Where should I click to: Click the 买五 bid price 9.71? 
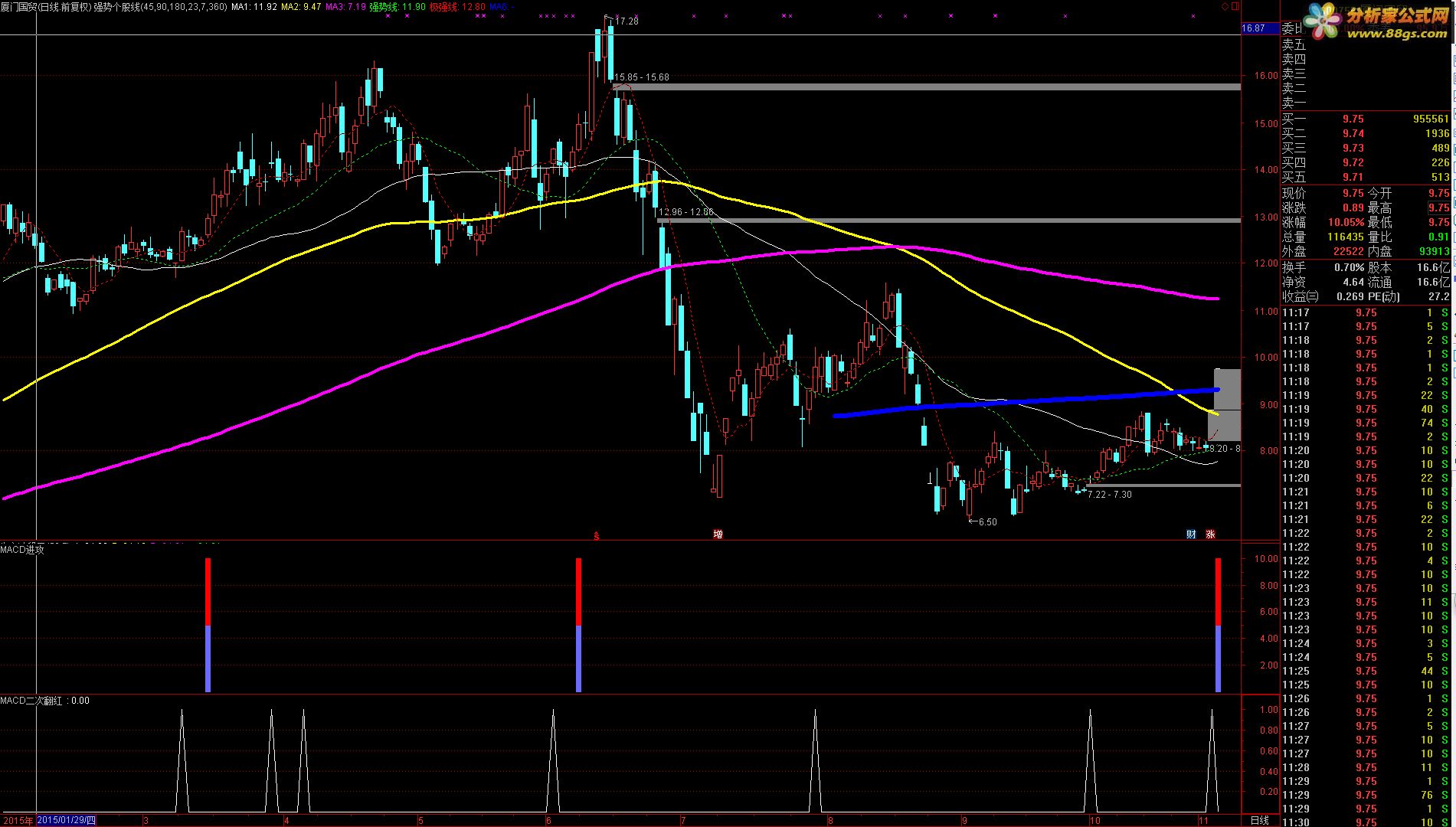pyautogui.click(x=1353, y=177)
